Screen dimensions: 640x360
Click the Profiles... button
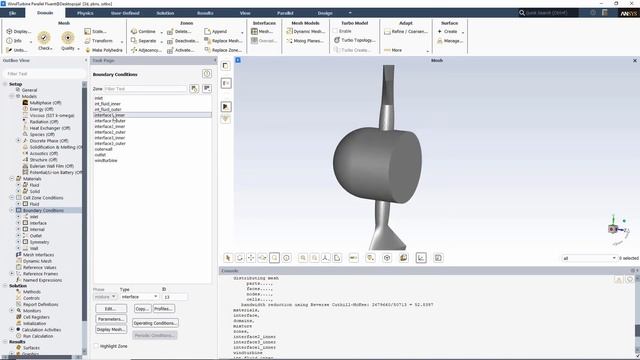(164, 309)
